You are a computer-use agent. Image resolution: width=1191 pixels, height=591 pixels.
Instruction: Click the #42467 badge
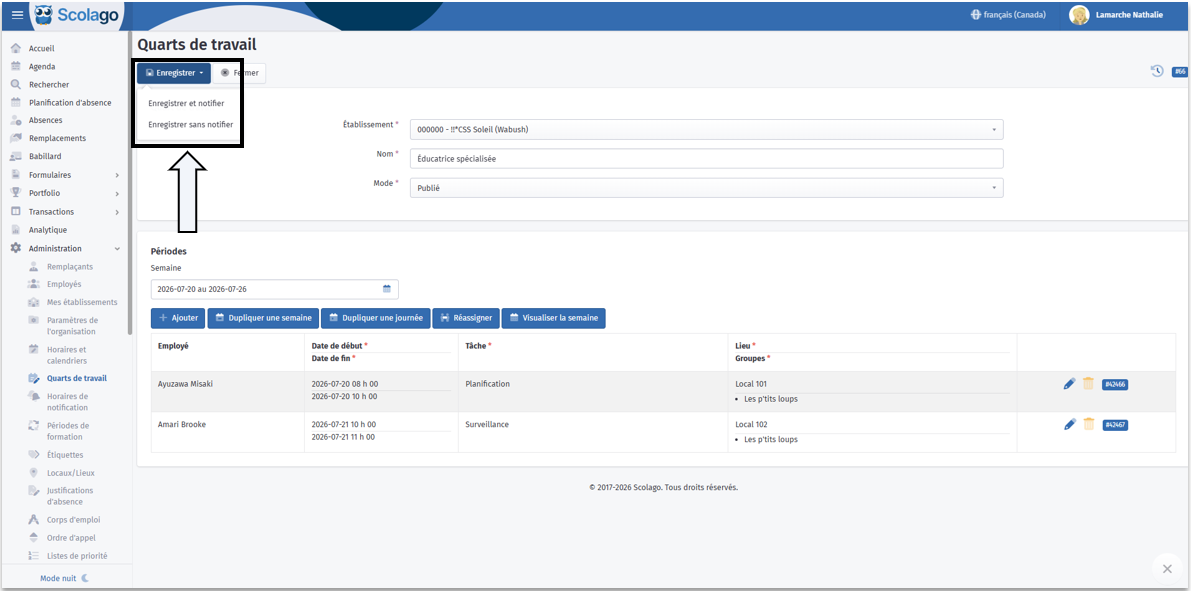pos(1114,425)
